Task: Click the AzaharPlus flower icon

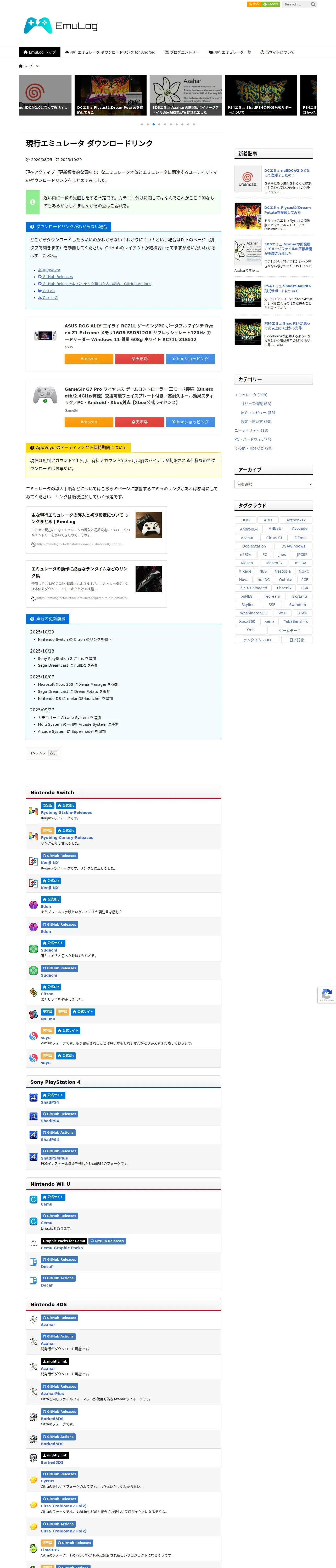Action: [x=33, y=1392]
